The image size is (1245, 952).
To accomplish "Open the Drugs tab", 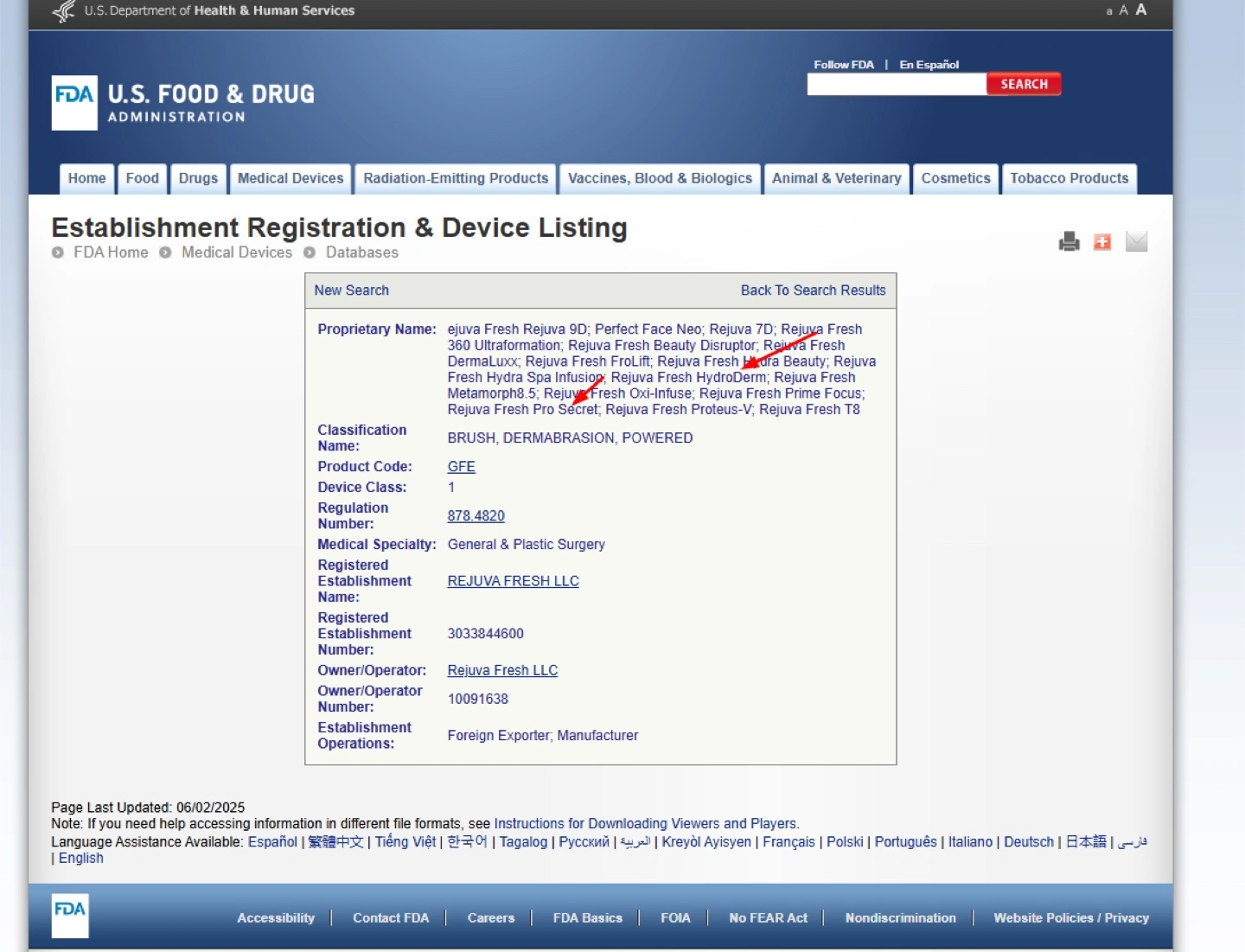I will (198, 179).
